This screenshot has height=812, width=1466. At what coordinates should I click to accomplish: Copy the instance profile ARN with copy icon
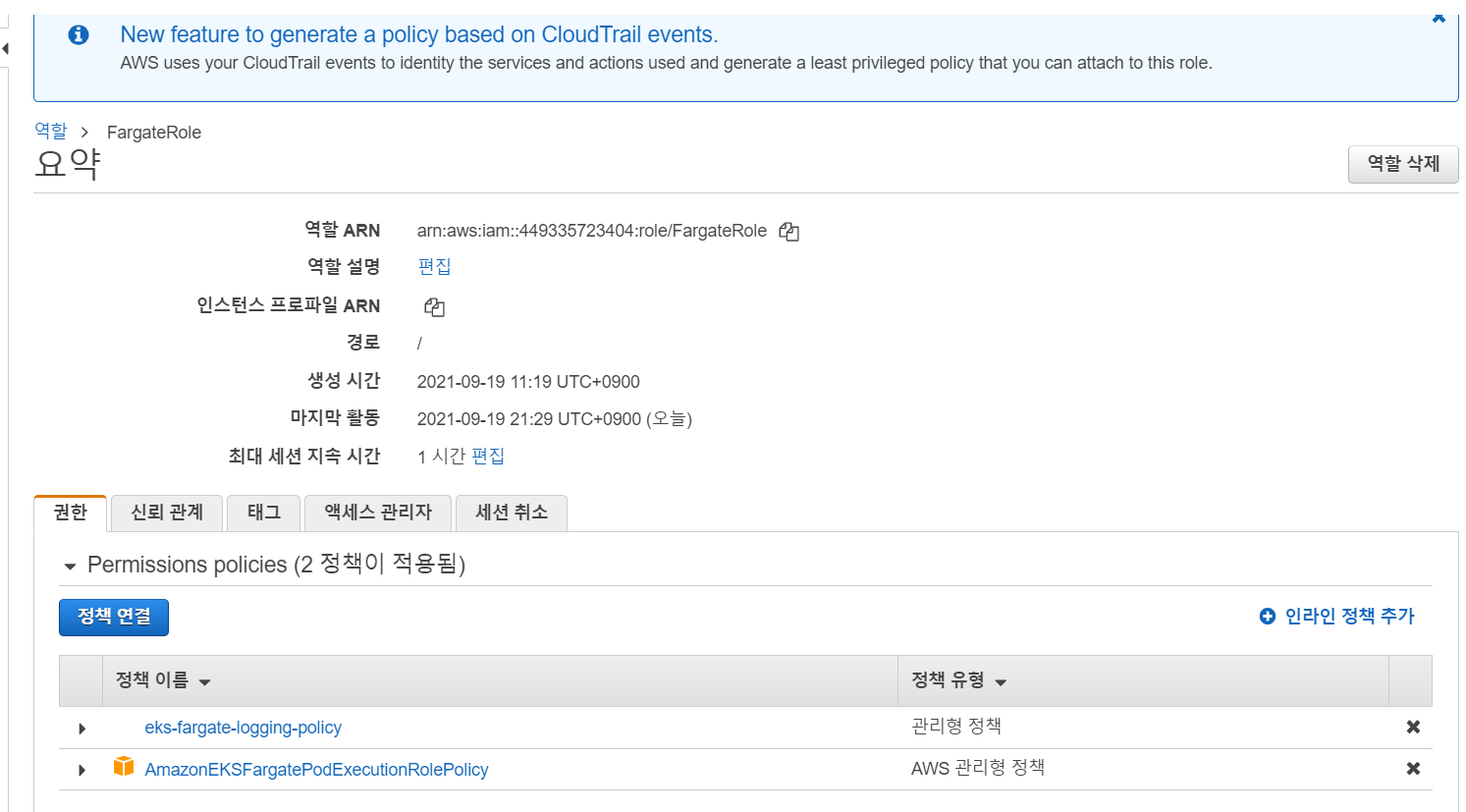click(x=433, y=306)
